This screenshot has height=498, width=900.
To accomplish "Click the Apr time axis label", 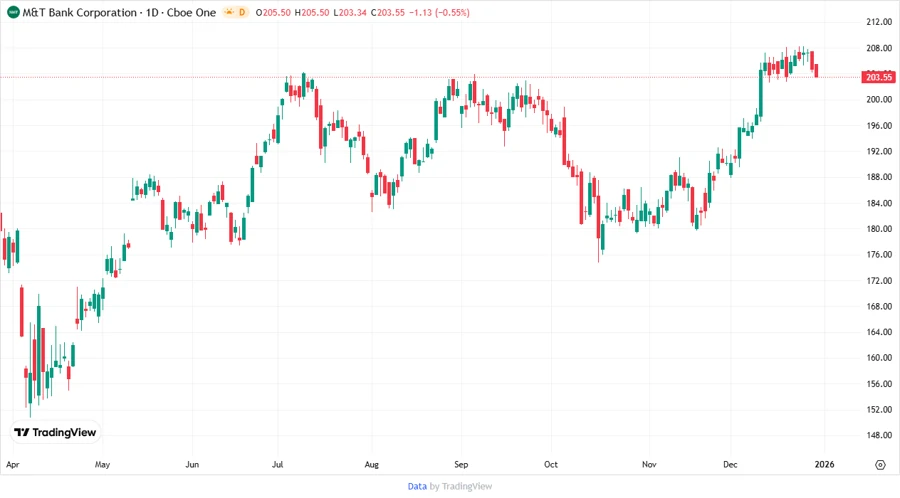I will click(x=13, y=465).
